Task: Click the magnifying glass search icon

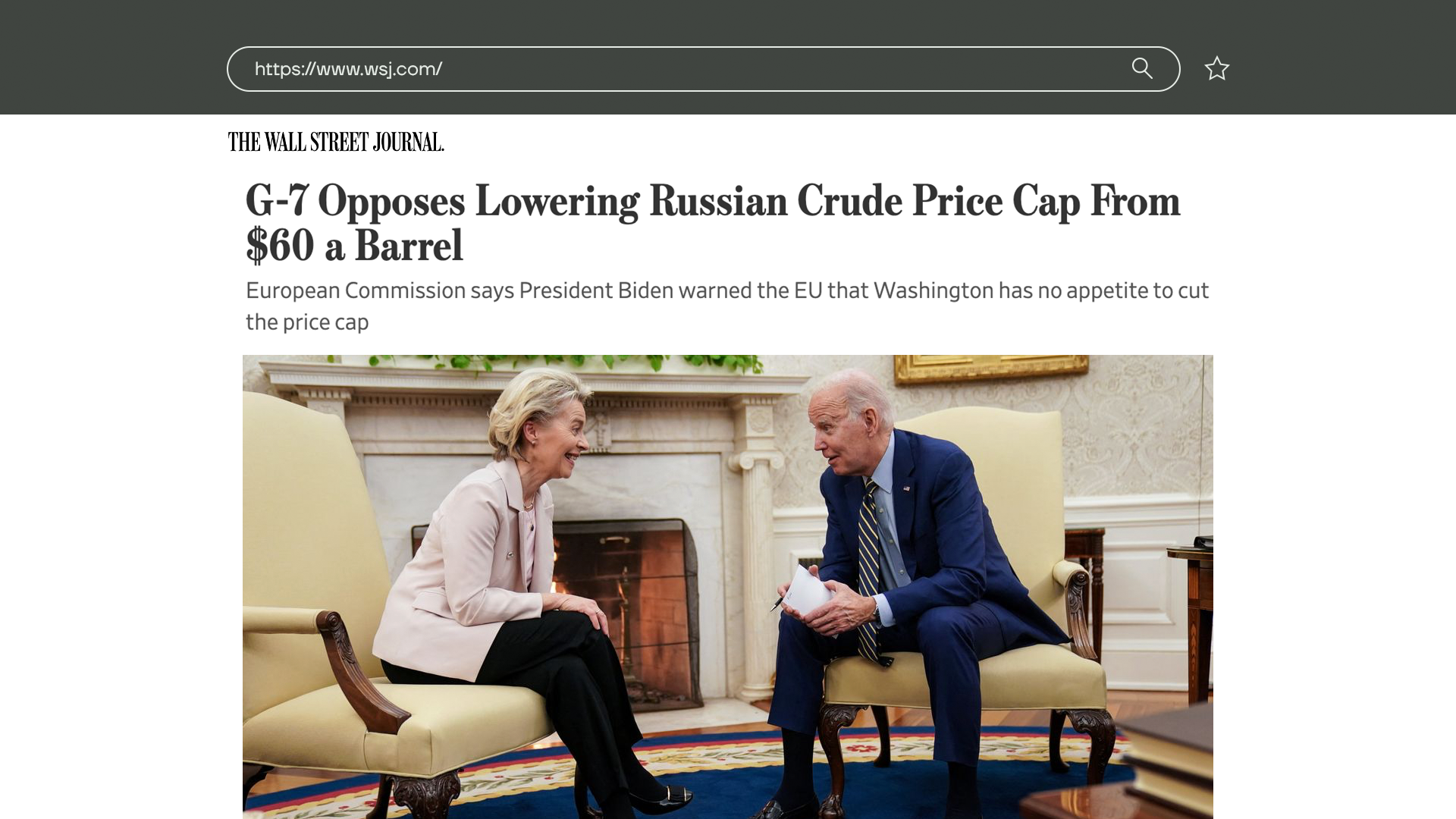Action: pos(1142,68)
